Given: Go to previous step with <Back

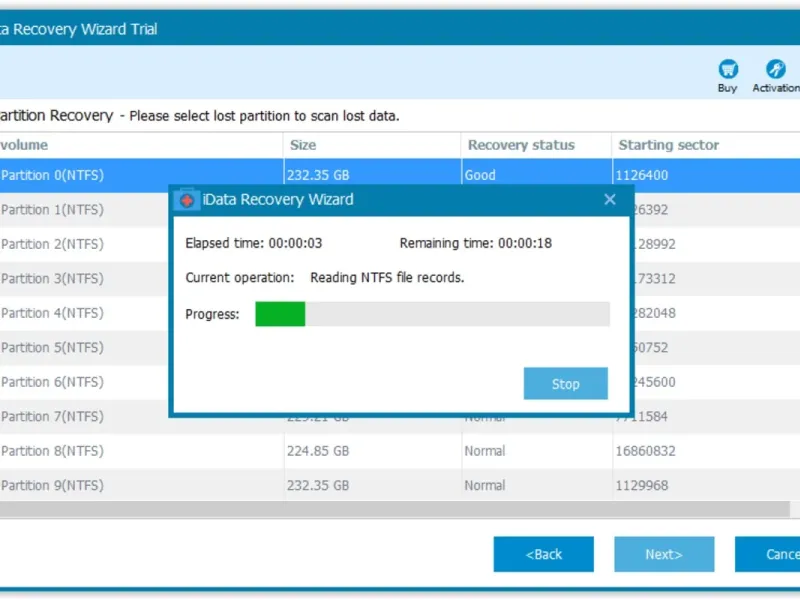Looking at the screenshot, I should tap(543, 554).
